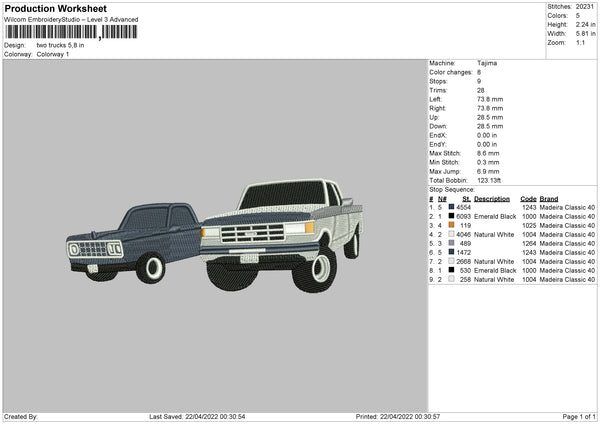Click the orange swatch in stop 3
The width and height of the screenshot is (600, 424).
452,226
